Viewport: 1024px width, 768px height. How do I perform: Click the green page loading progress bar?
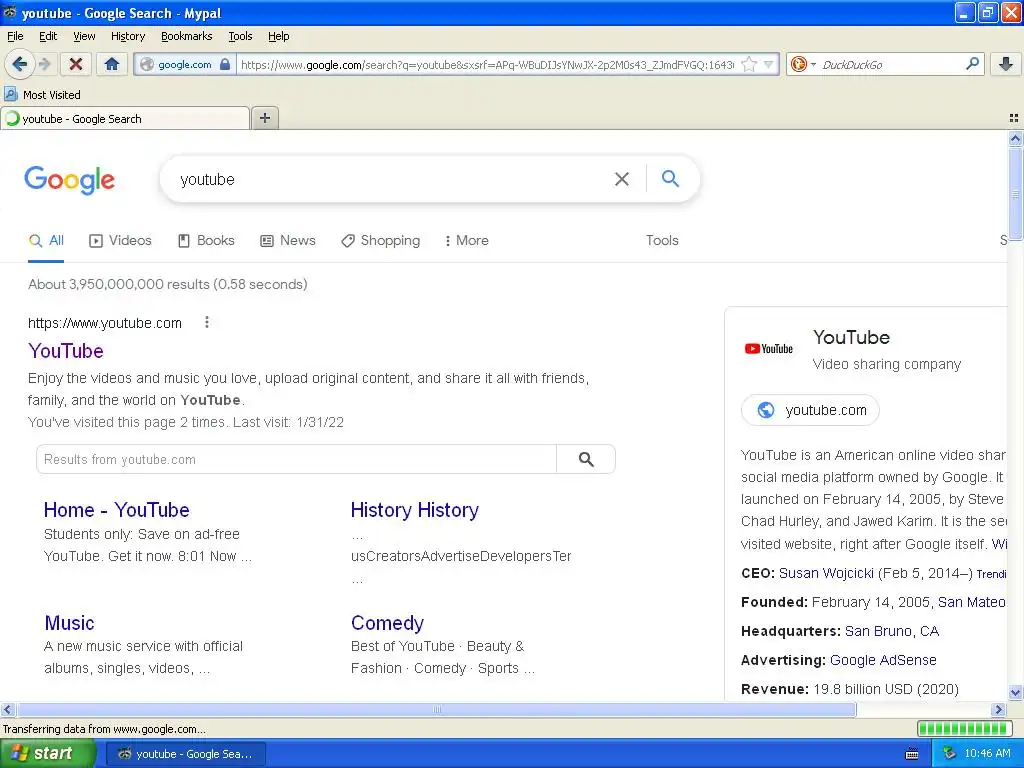964,729
